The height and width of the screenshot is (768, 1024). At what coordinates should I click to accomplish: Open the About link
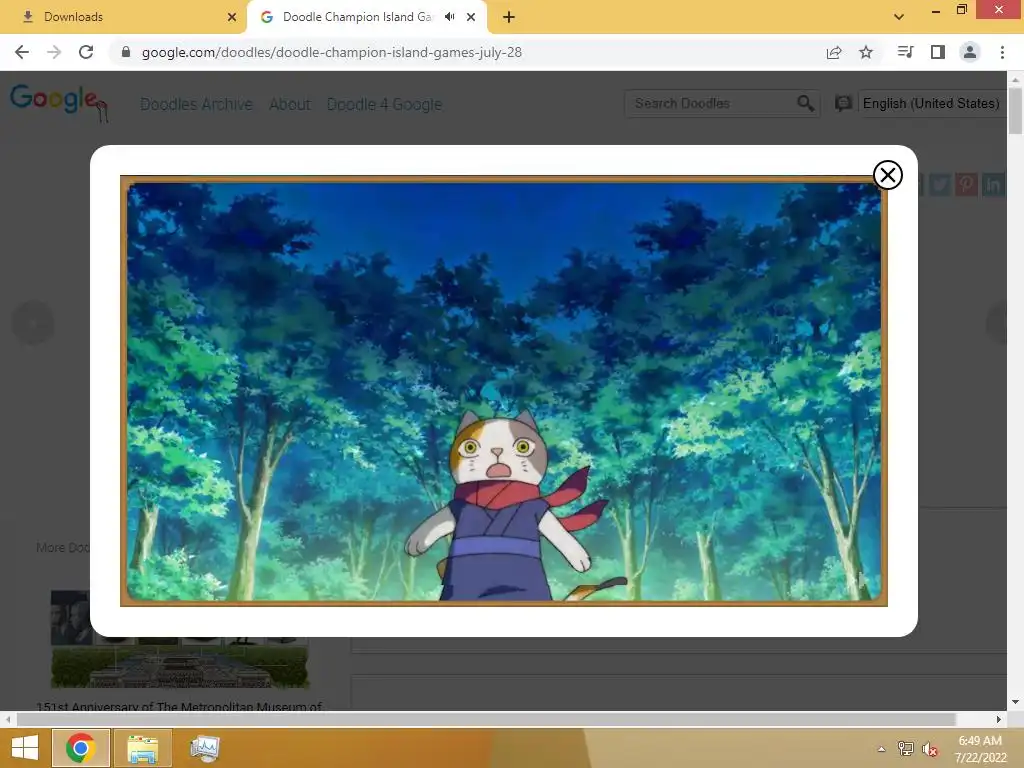(290, 104)
